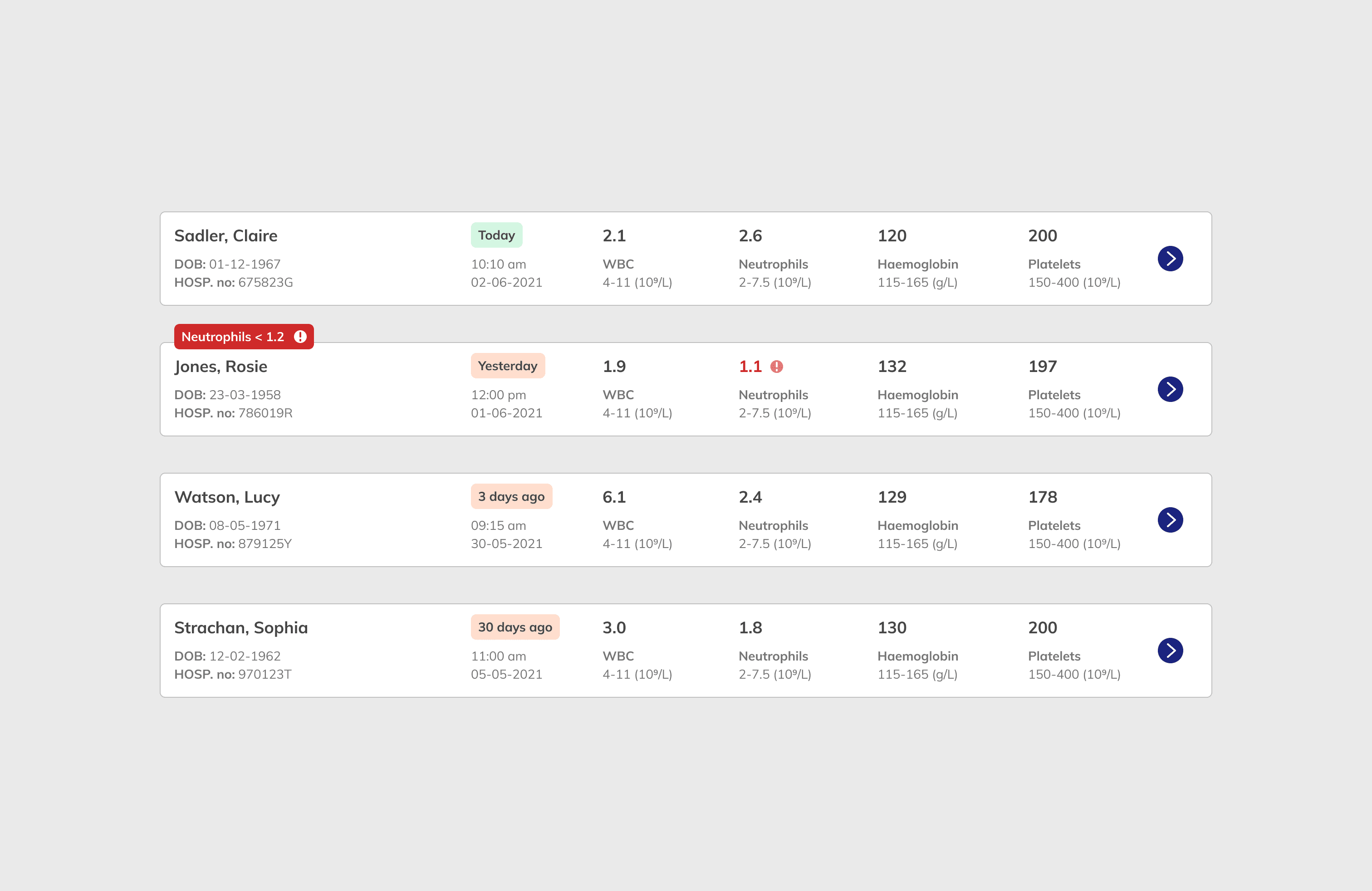
Task: Click the alert icon beside neutrophils 1.1
Action: click(776, 367)
